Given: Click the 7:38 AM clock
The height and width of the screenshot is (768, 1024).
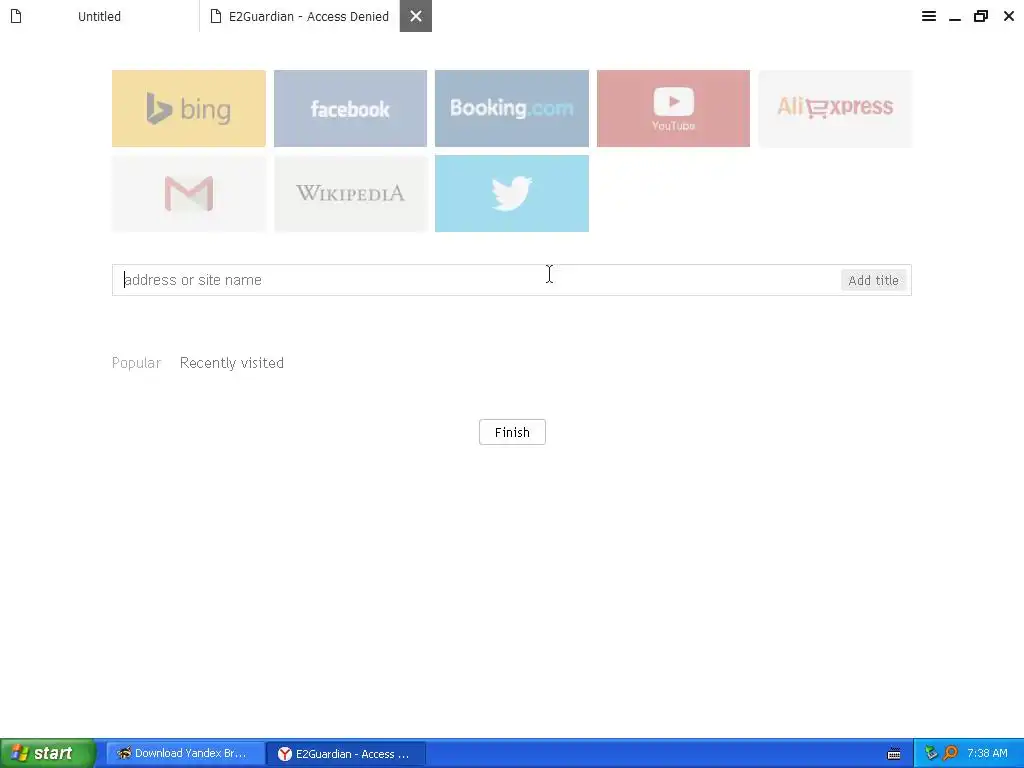Looking at the screenshot, I should pos(987,754).
